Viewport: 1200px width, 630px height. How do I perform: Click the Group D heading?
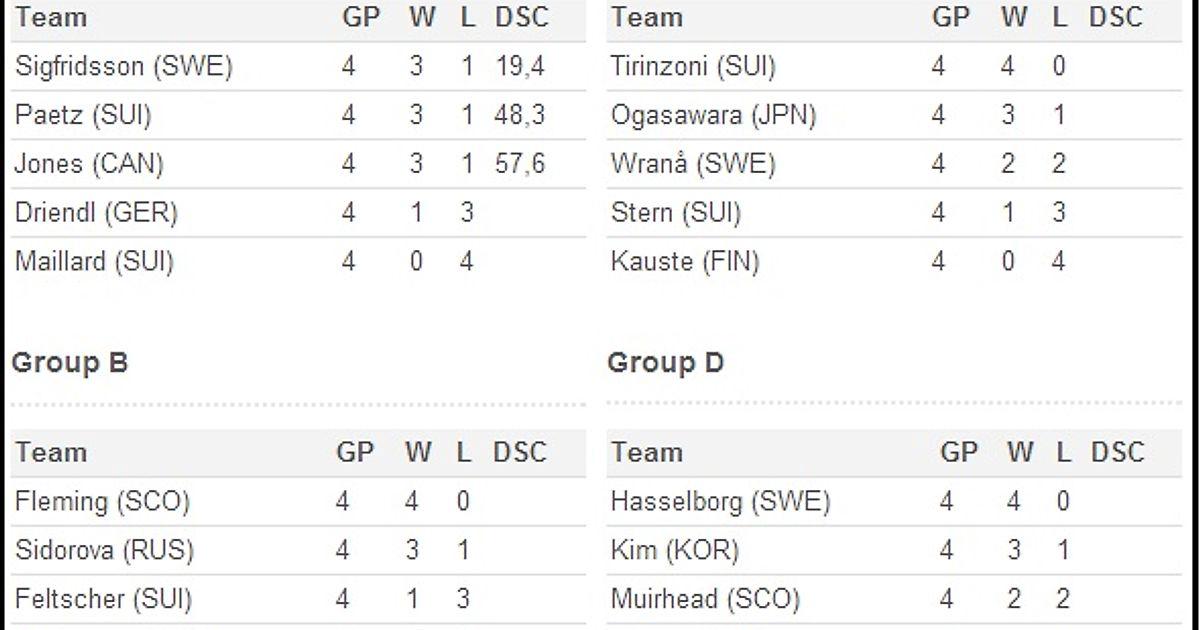[665, 363]
